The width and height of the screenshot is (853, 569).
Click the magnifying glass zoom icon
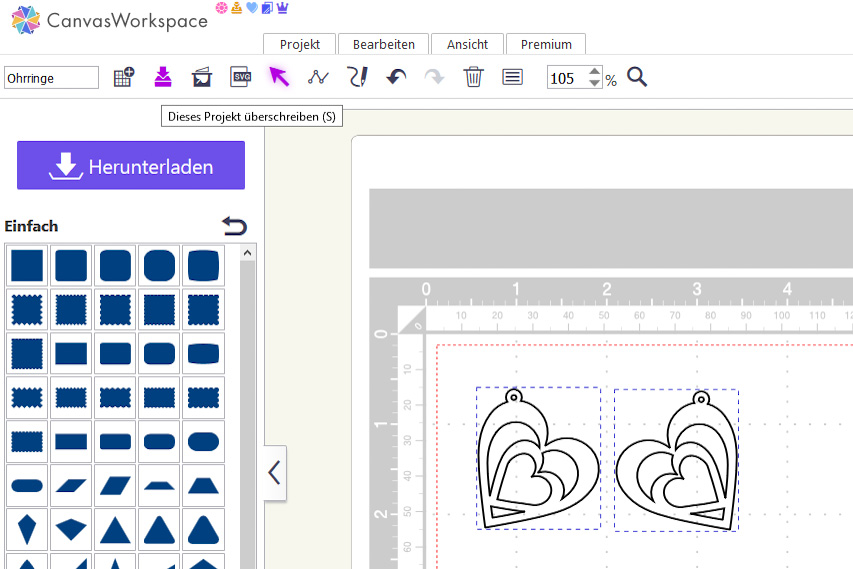point(637,77)
